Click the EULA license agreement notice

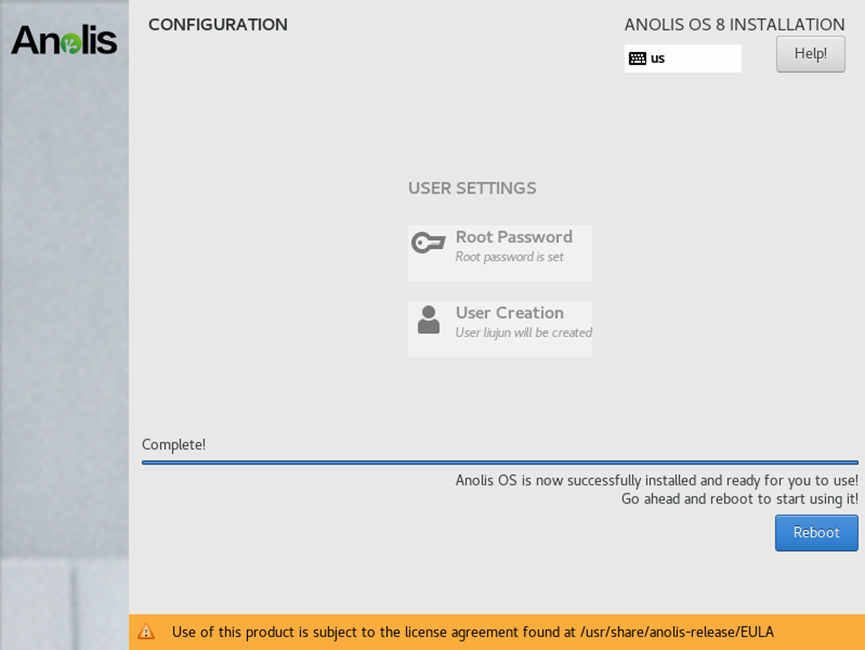[473, 632]
